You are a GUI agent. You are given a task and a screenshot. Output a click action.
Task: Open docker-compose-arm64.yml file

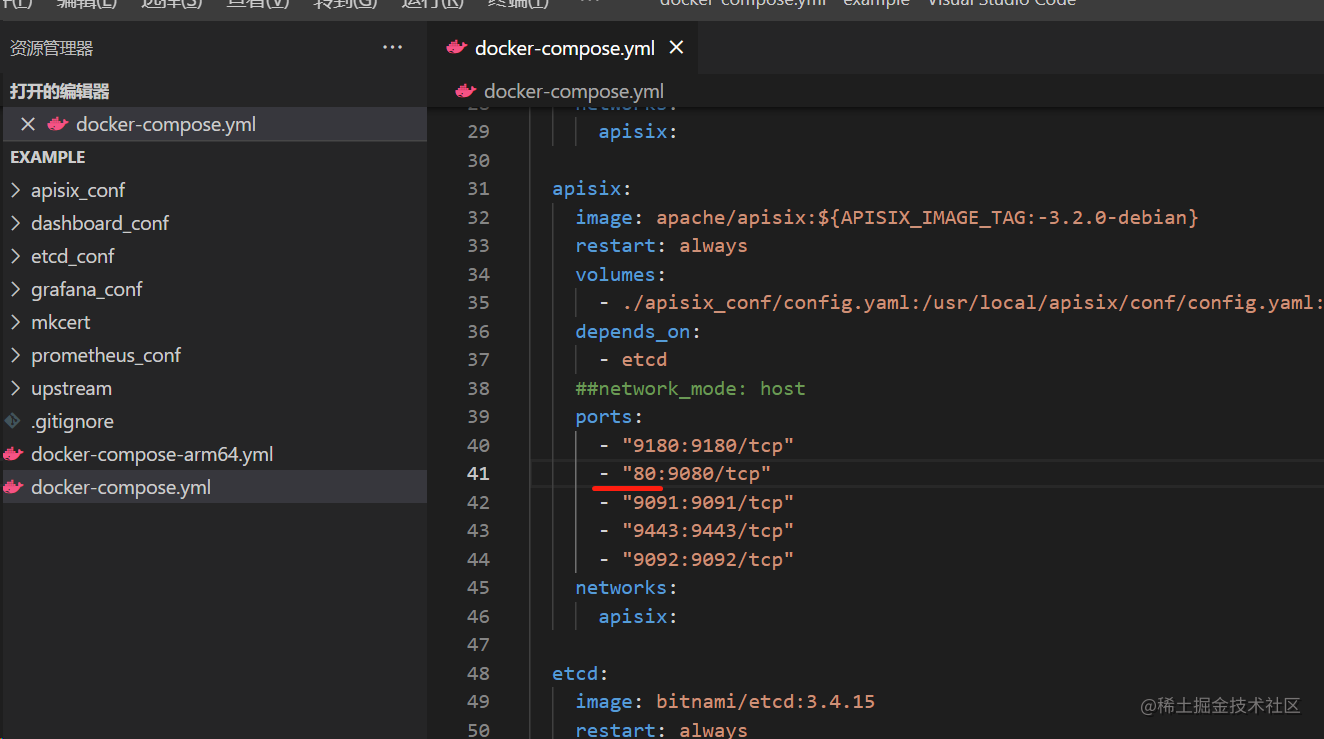[x=152, y=454]
